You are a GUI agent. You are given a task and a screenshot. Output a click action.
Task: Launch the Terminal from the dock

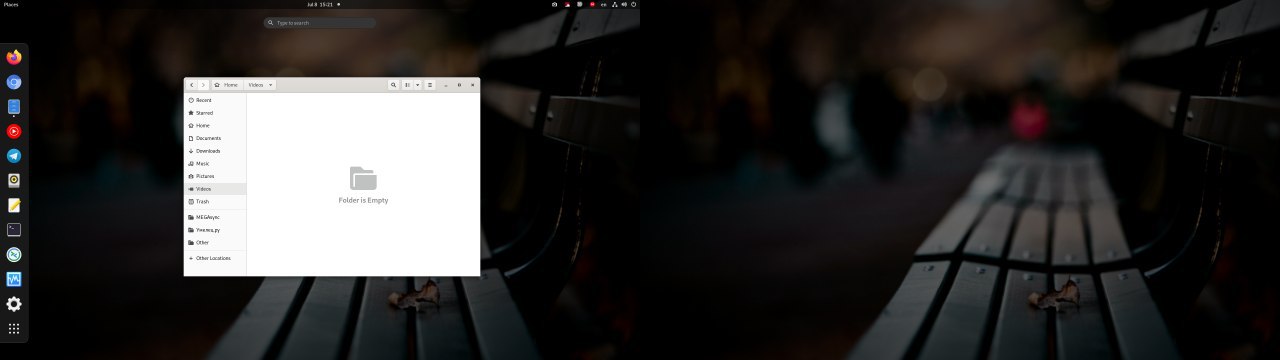(14, 230)
